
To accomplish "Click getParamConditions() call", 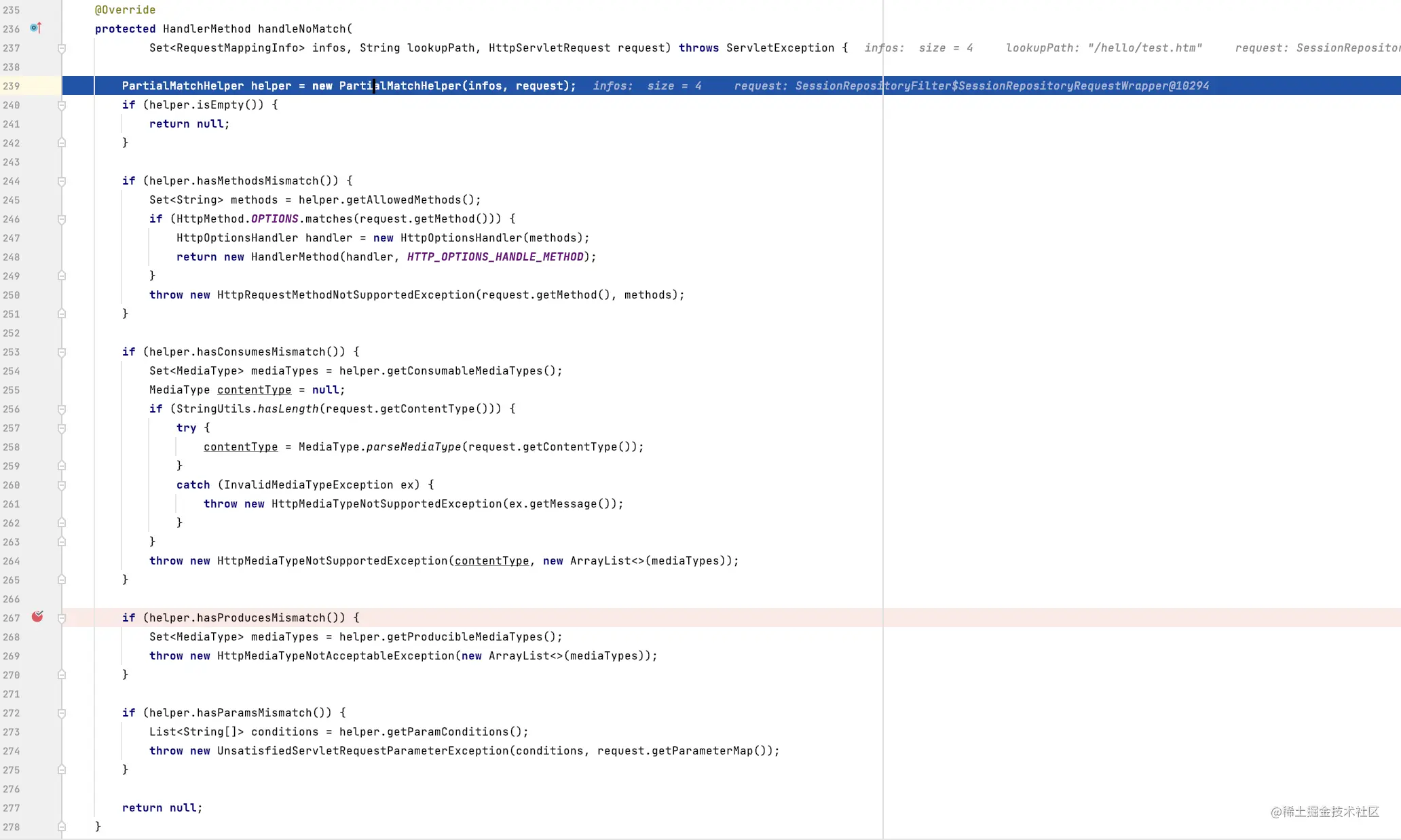I will (454, 731).
